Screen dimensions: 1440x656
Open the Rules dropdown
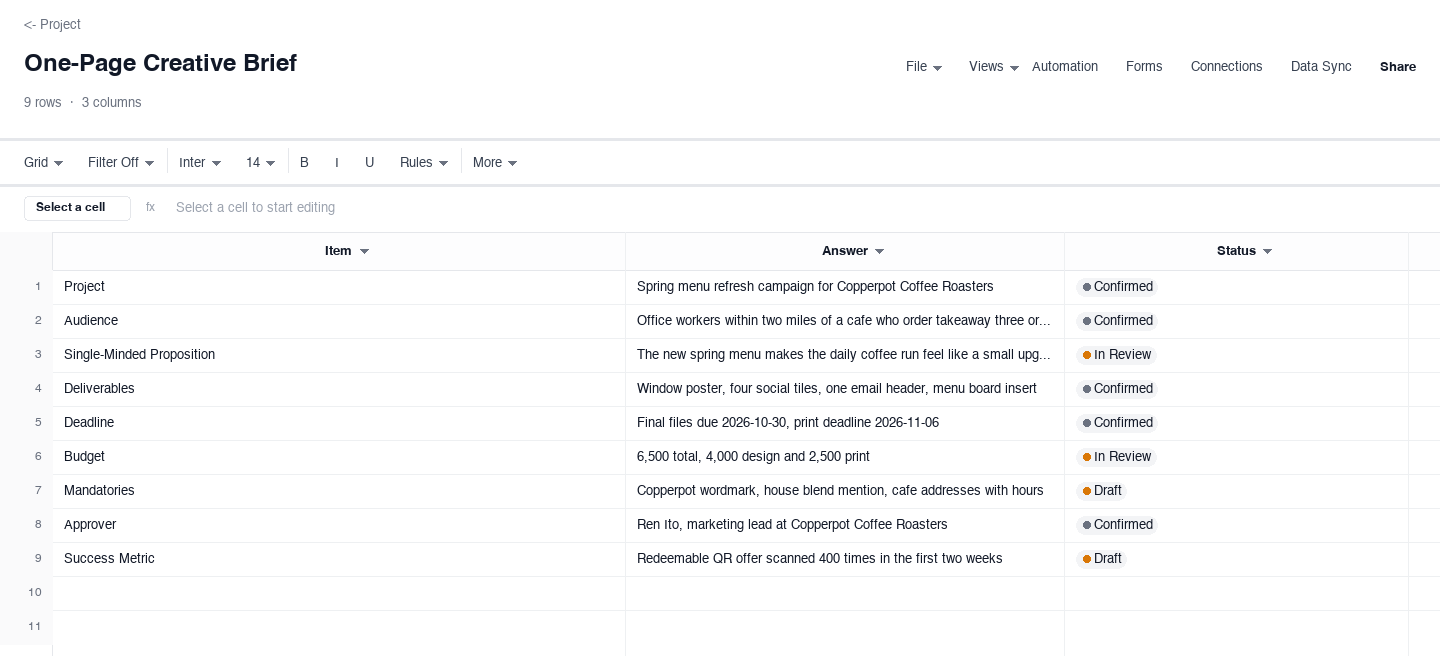[424, 162]
